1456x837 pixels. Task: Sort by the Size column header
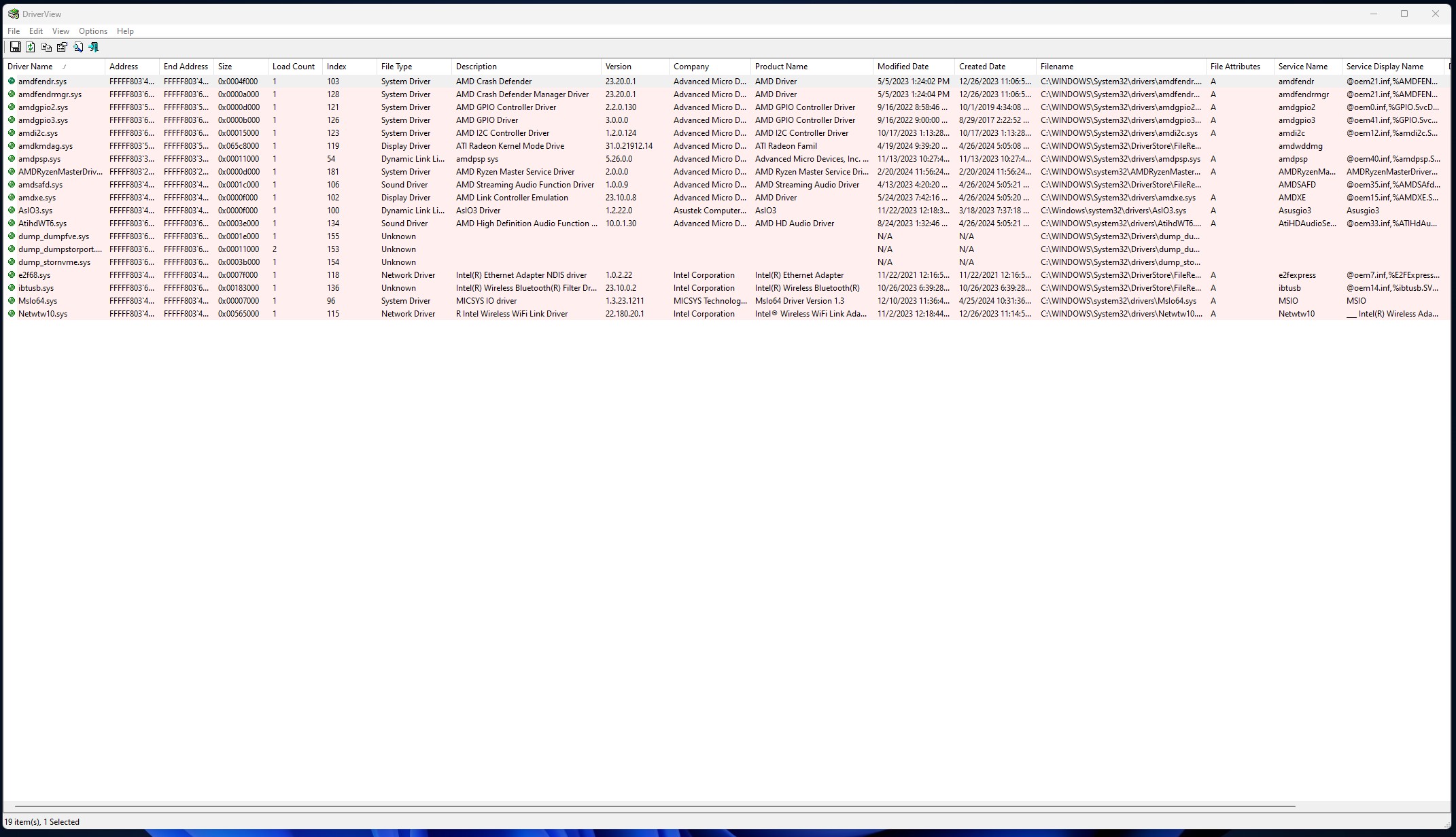[x=241, y=67]
